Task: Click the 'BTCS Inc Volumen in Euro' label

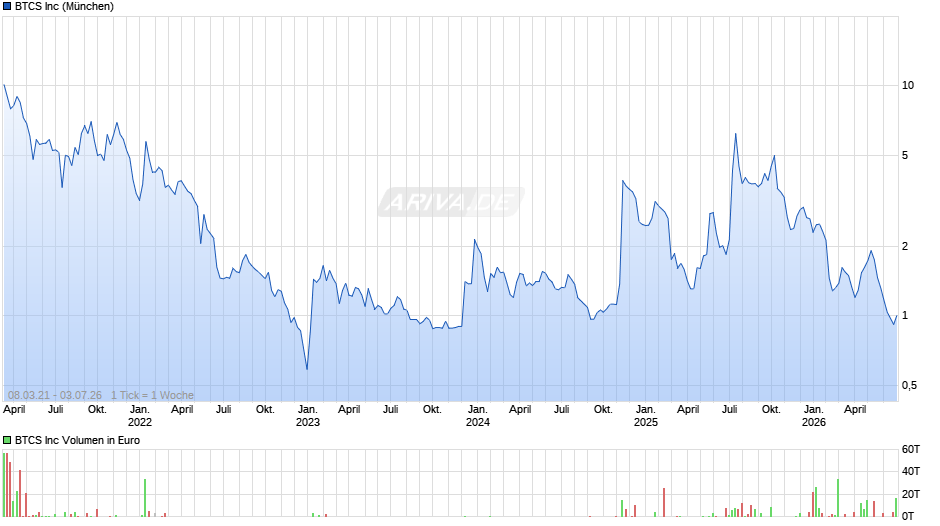Action: coord(77,440)
